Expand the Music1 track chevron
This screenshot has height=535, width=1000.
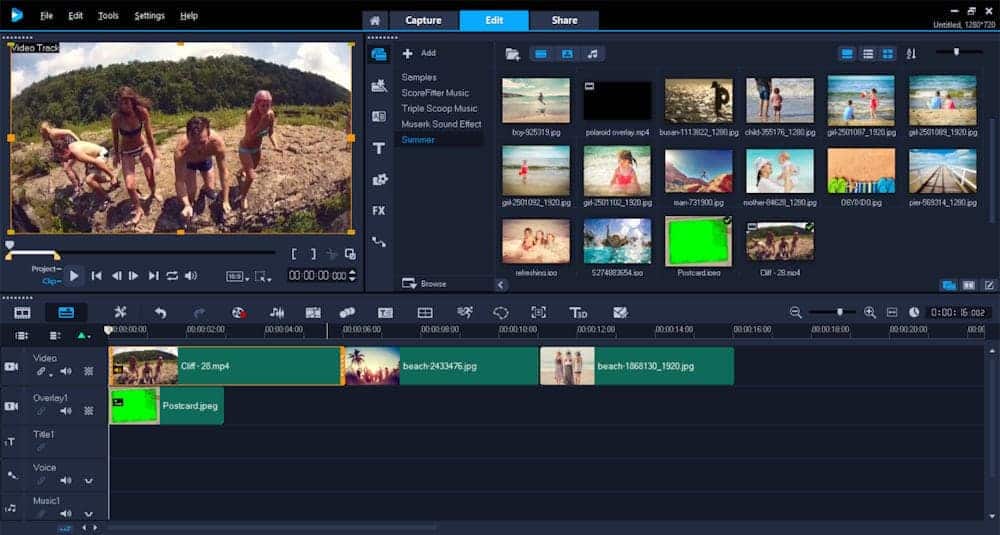(x=88, y=513)
